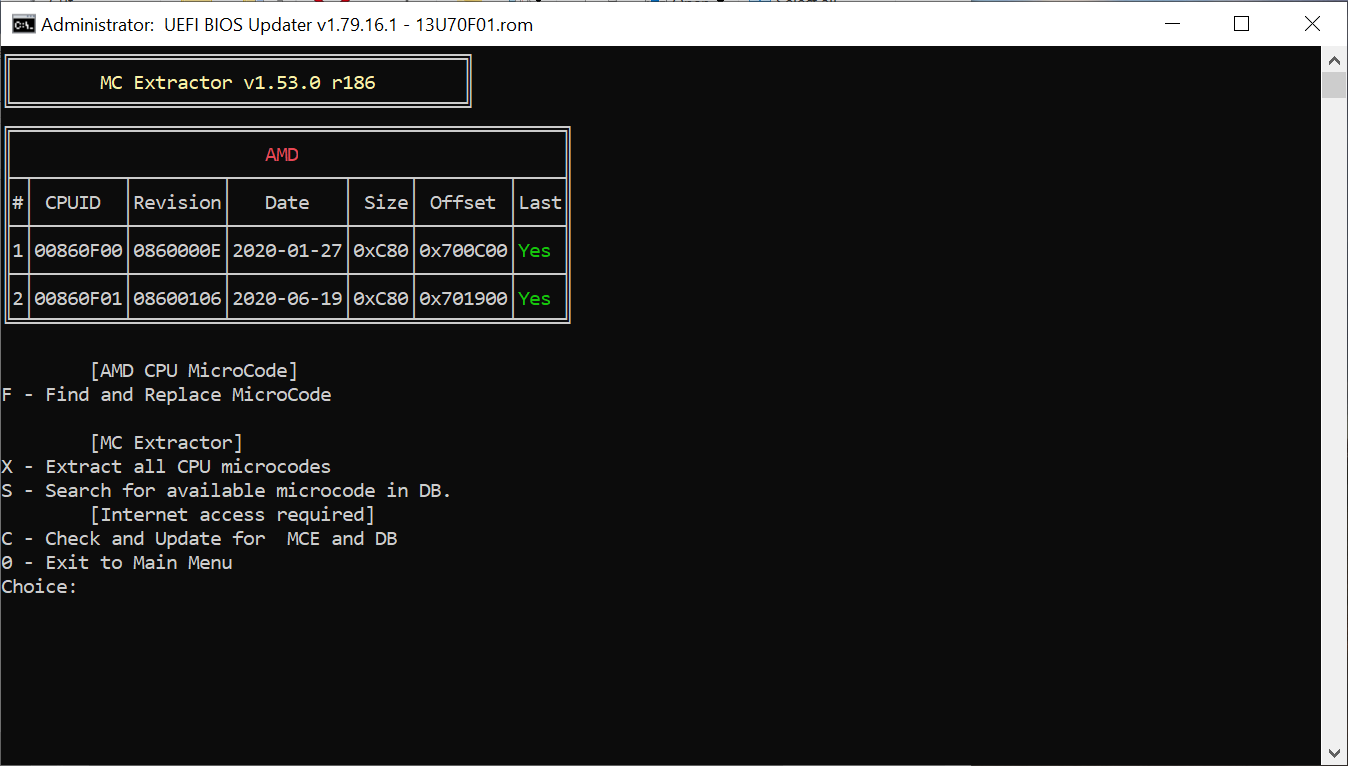Click the date 2020-06-19
Image resolution: width=1348 pixels, height=766 pixels.
(x=287, y=299)
